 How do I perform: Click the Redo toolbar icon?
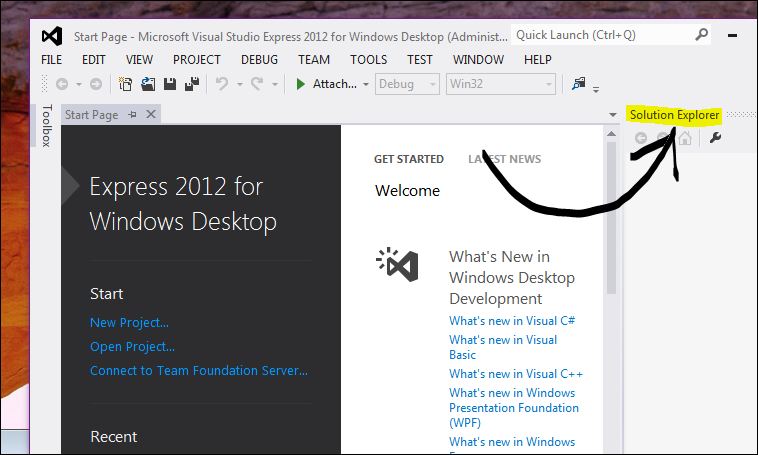[257, 84]
